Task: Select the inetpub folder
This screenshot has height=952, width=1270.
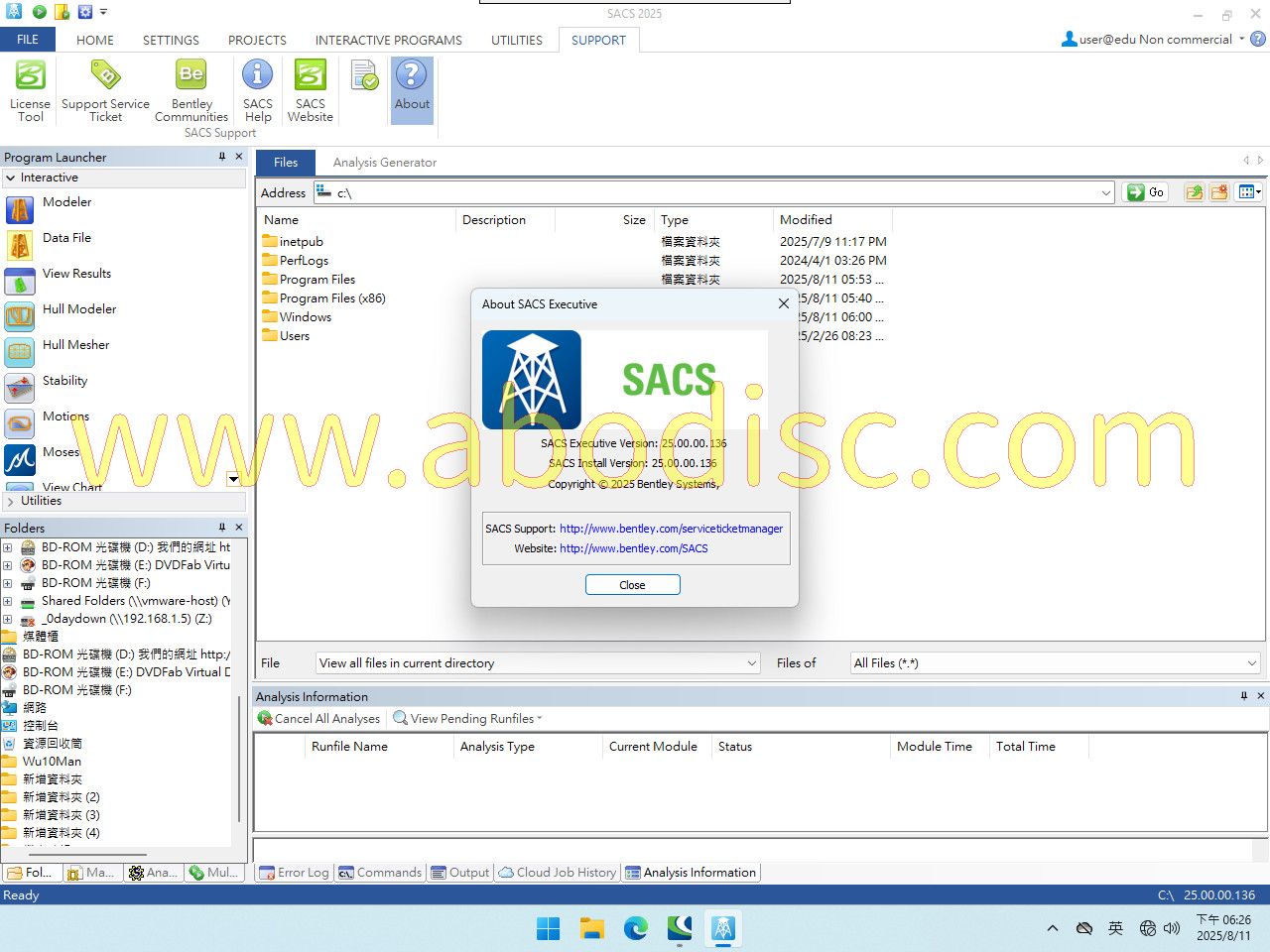Action: (x=293, y=242)
